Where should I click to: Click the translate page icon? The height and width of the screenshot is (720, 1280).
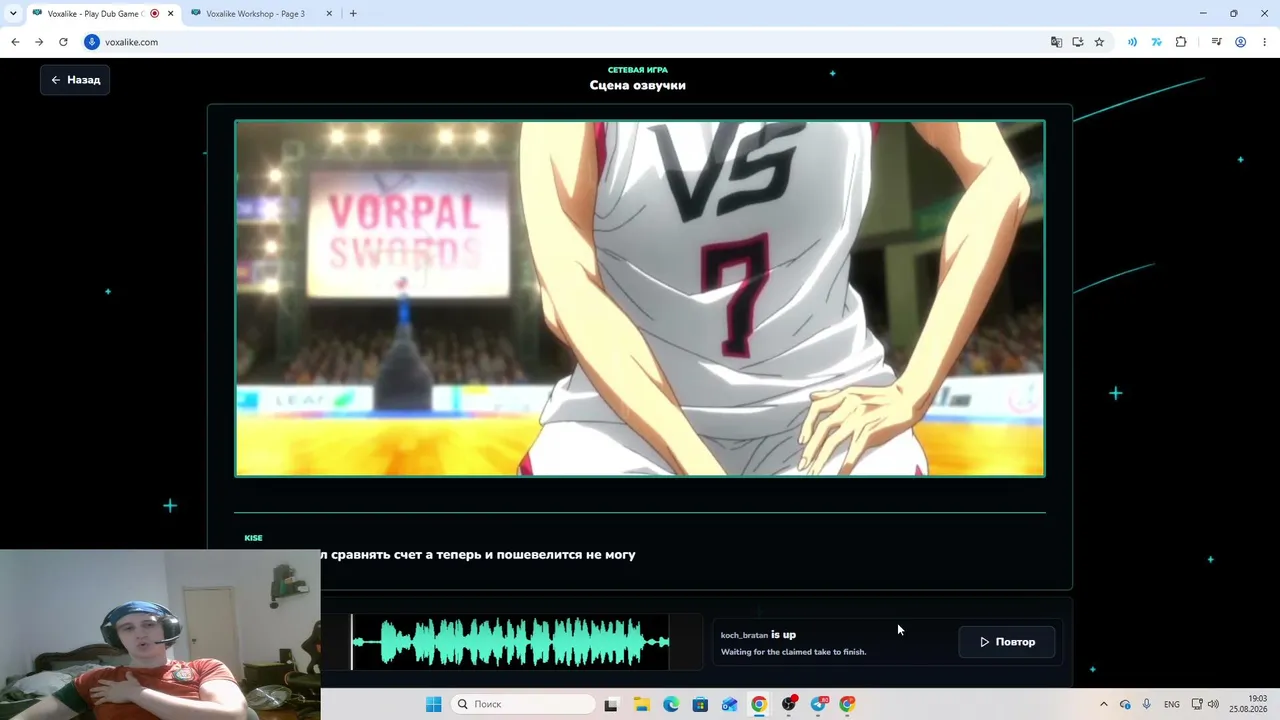tap(1056, 42)
